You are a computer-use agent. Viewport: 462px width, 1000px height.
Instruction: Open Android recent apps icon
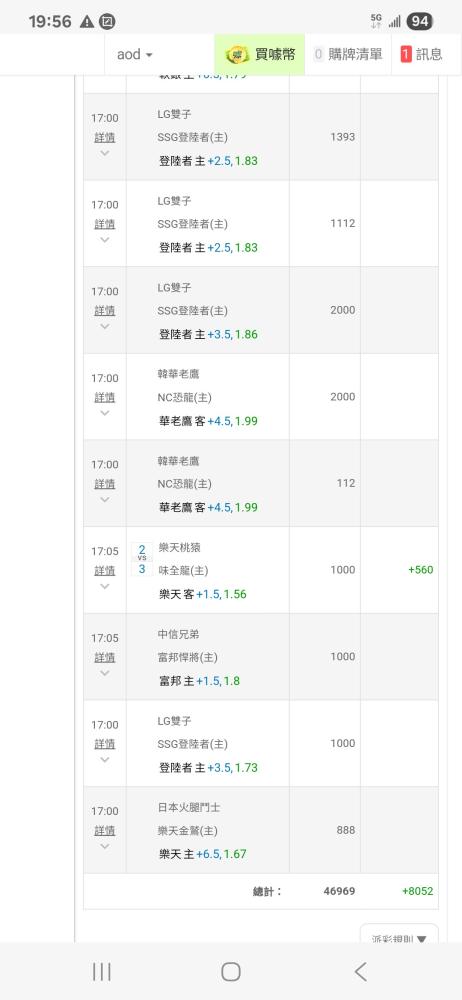[x=101, y=971]
